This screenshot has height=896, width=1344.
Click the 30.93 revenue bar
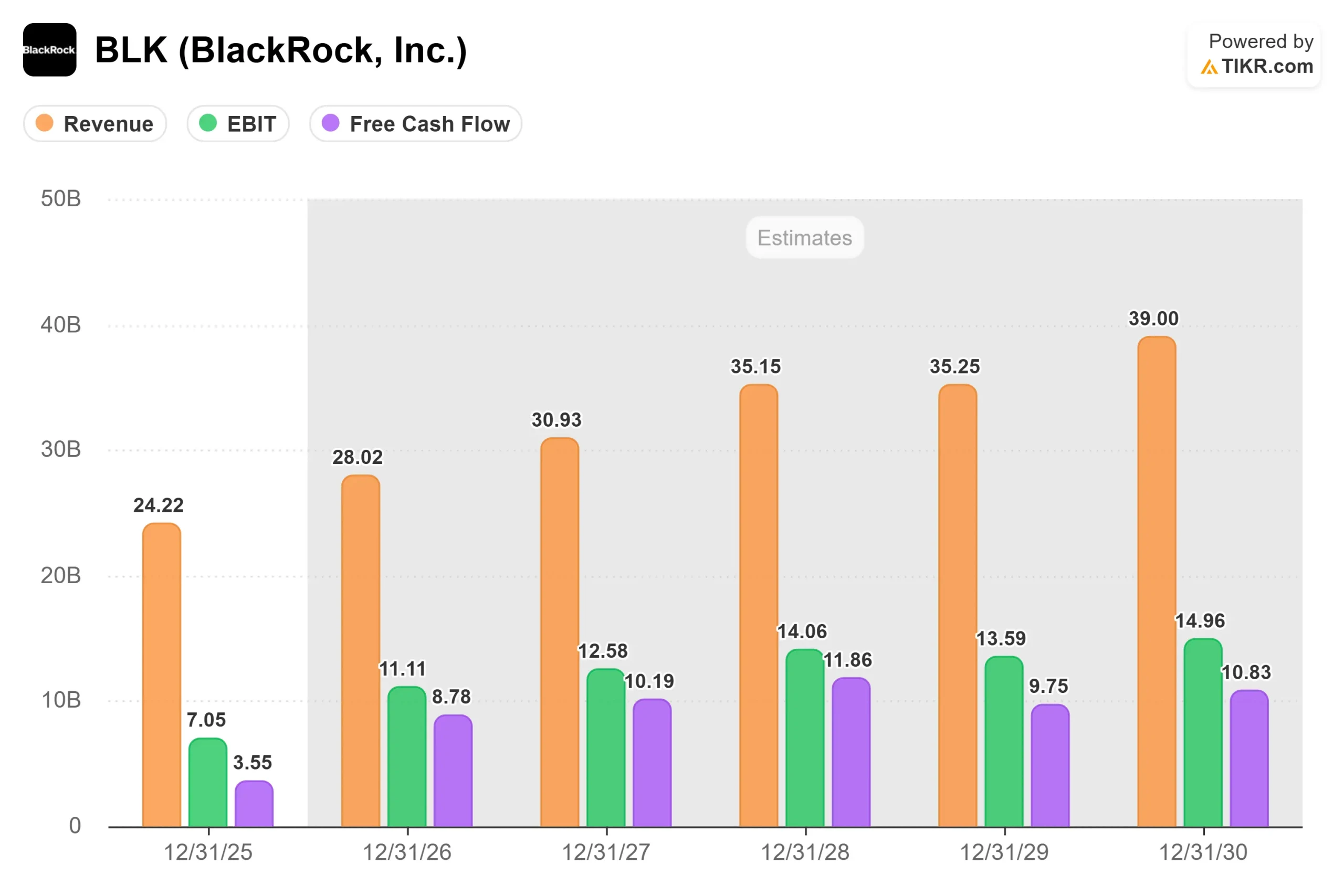560,633
